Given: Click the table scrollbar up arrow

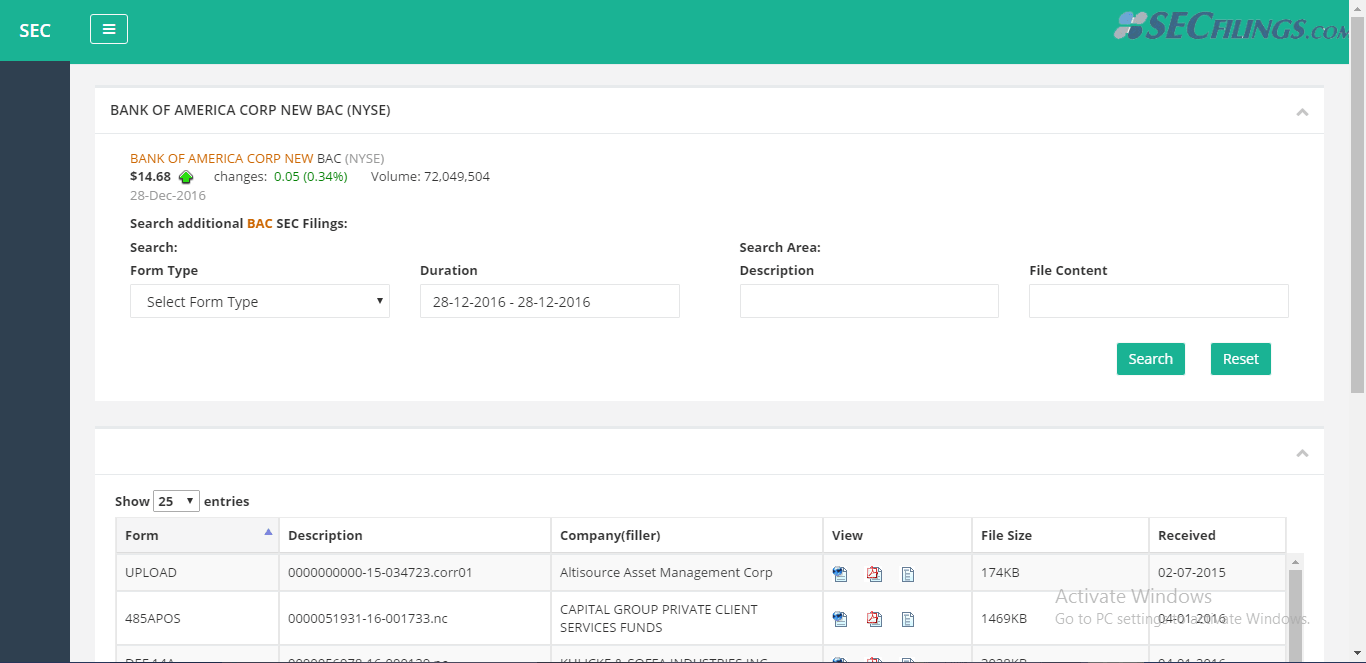Looking at the screenshot, I should pos(1296,562).
